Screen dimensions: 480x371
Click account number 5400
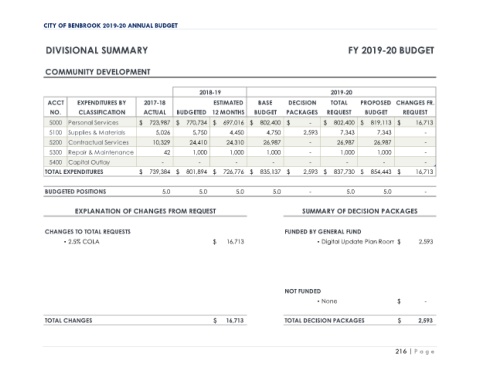(56, 162)
